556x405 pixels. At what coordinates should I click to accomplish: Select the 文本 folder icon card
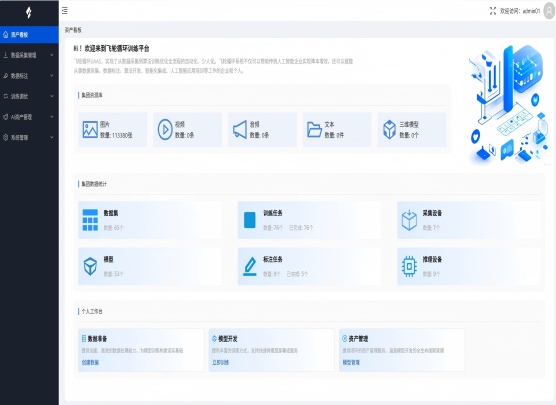tap(314, 129)
